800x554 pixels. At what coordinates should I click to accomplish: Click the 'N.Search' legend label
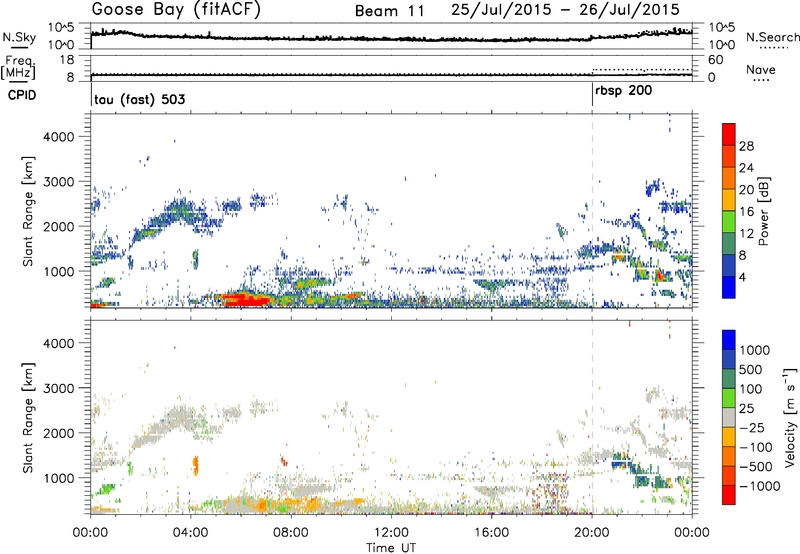(772, 37)
